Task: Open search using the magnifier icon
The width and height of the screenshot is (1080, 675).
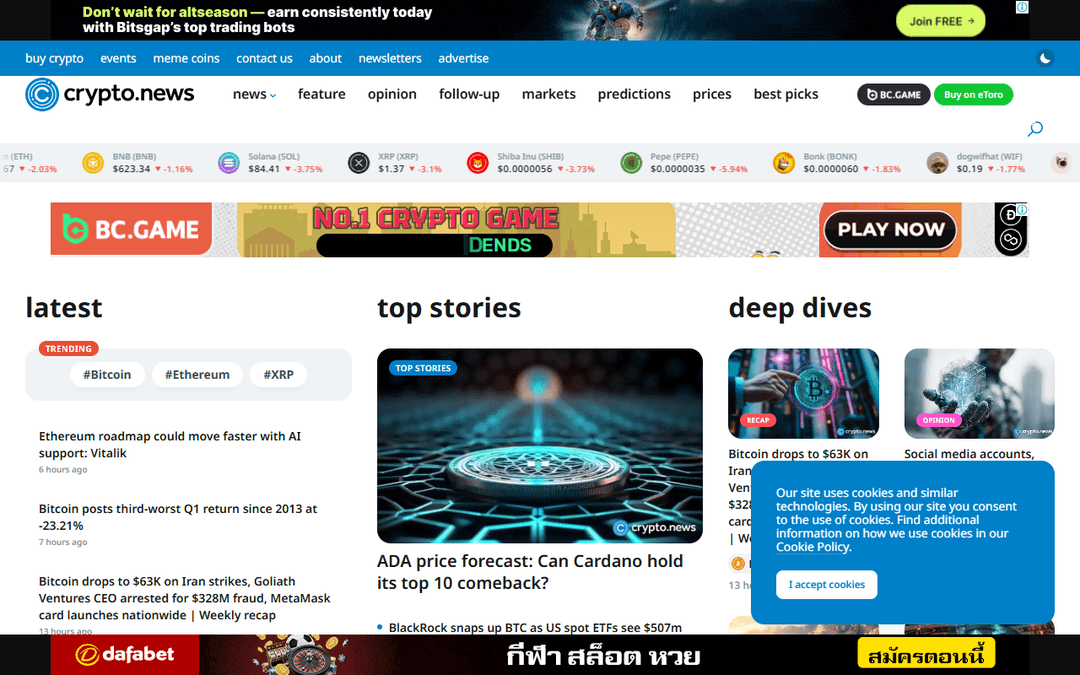Action: click(1035, 129)
